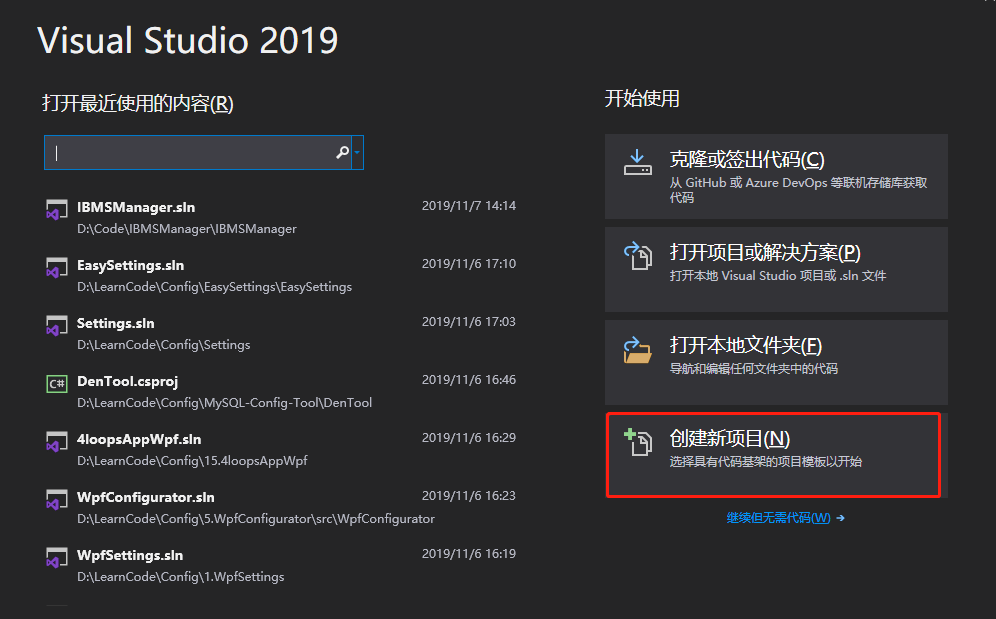Click the magnifier search icon in search box
Image resolution: width=996 pixels, height=619 pixels.
click(342, 153)
